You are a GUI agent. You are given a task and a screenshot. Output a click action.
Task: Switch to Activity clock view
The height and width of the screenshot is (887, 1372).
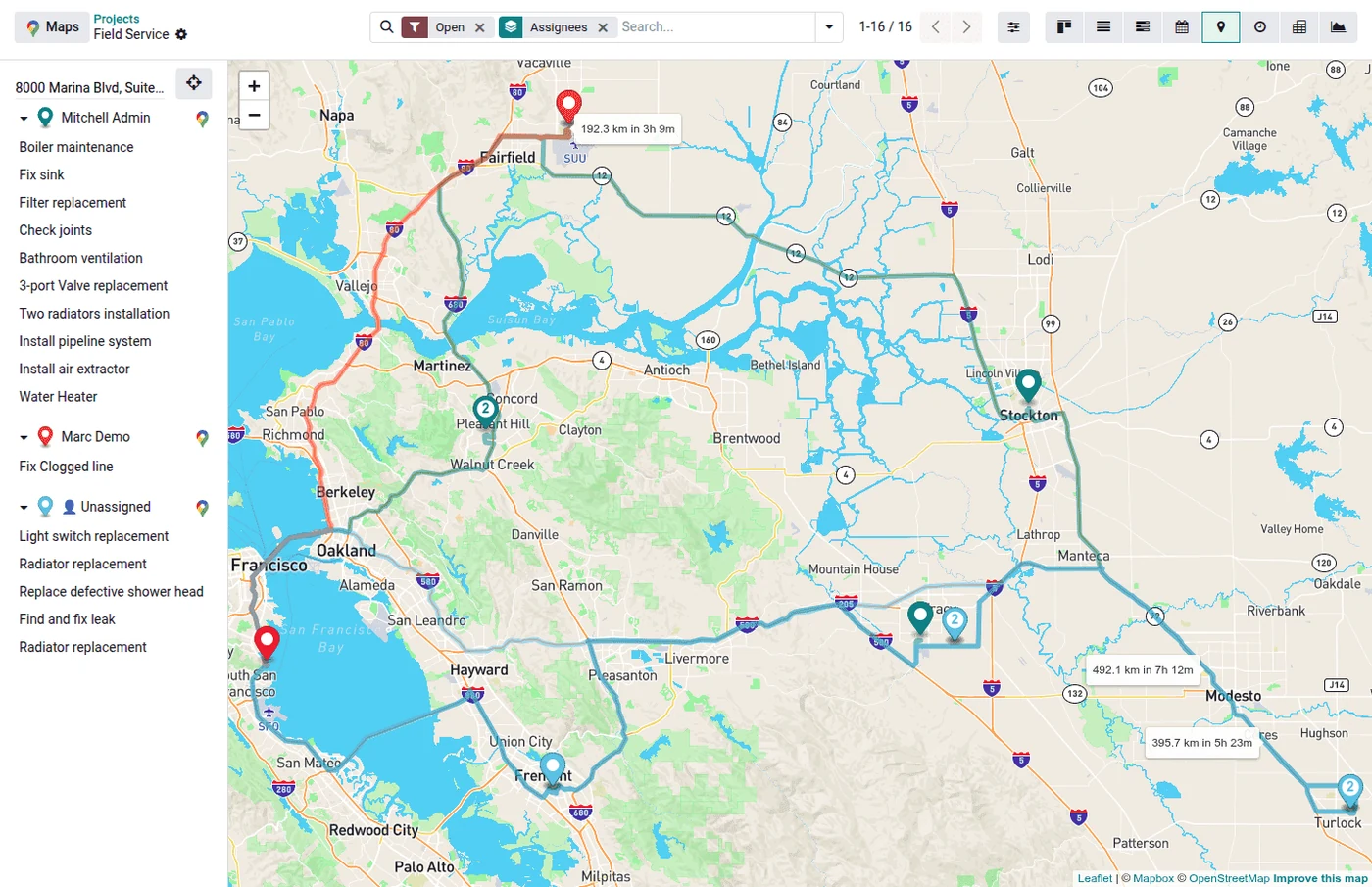tap(1260, 27)
